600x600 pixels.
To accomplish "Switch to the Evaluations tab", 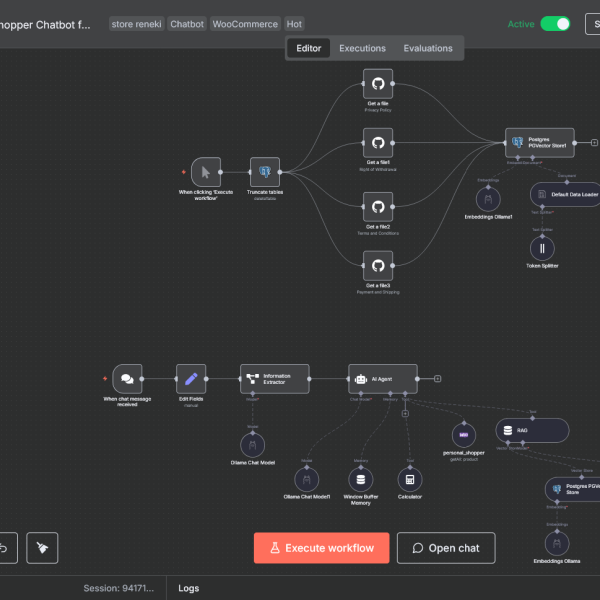I will point(428,48).
